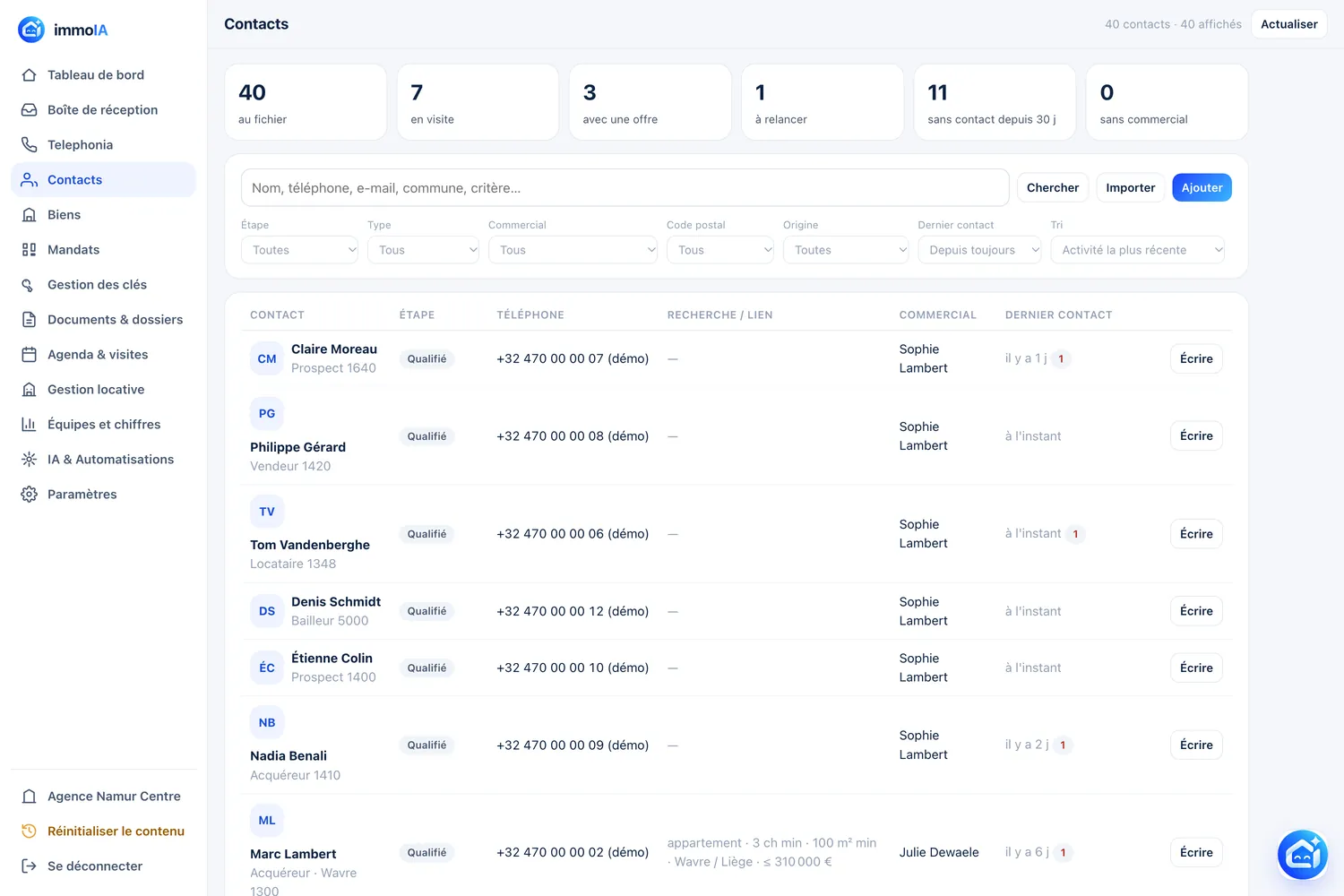Click the '3 avec une offre' card
1344x896 pixels.
point(650,102)
